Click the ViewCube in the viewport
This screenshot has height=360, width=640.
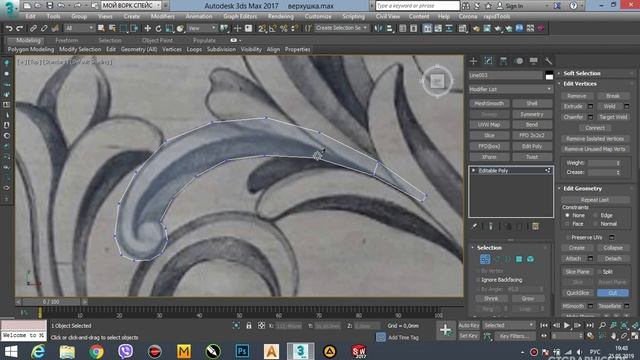click(x=437, y=81)
